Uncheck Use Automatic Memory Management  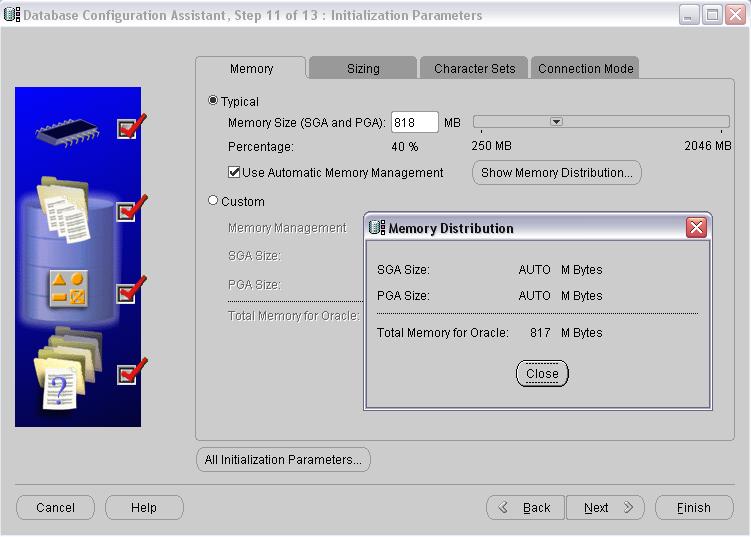(x=234, y=173)
